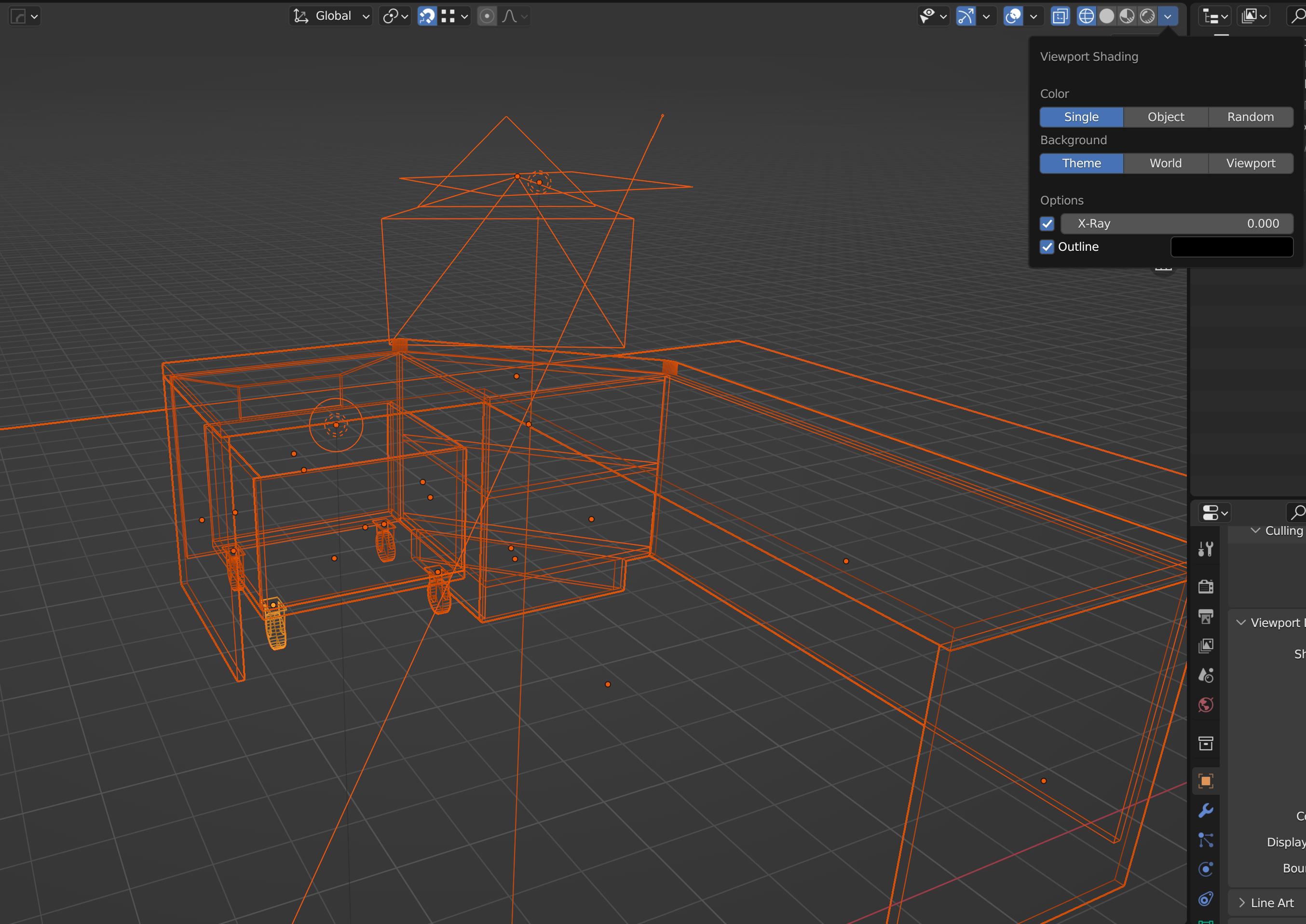Image resolution: width=1306 pixels, height=924 pixels.
Task: Open the Physics properties tab
Action: (x=1206, y=870)
